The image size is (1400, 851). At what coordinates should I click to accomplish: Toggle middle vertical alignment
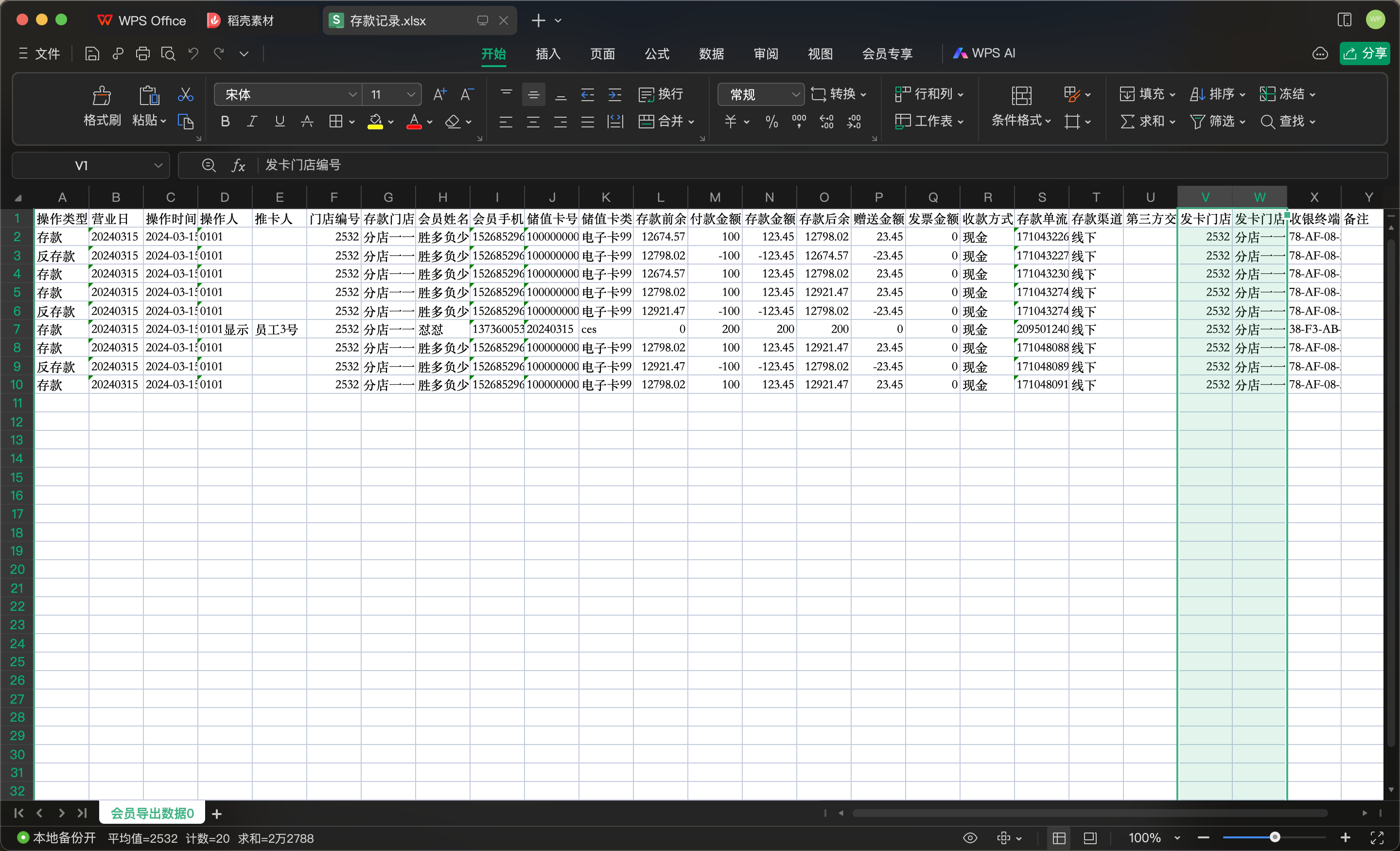[x=533, y=94]
